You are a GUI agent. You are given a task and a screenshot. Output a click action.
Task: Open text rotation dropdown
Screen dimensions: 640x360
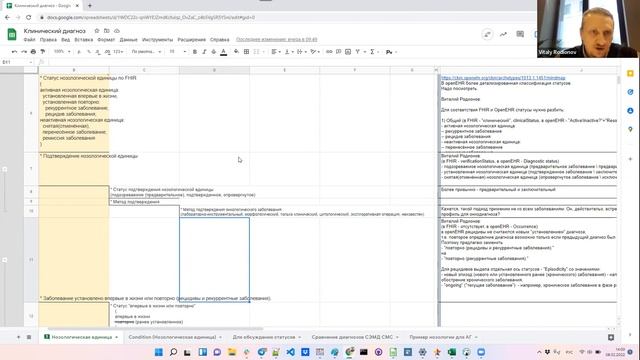tap(315, 52)
